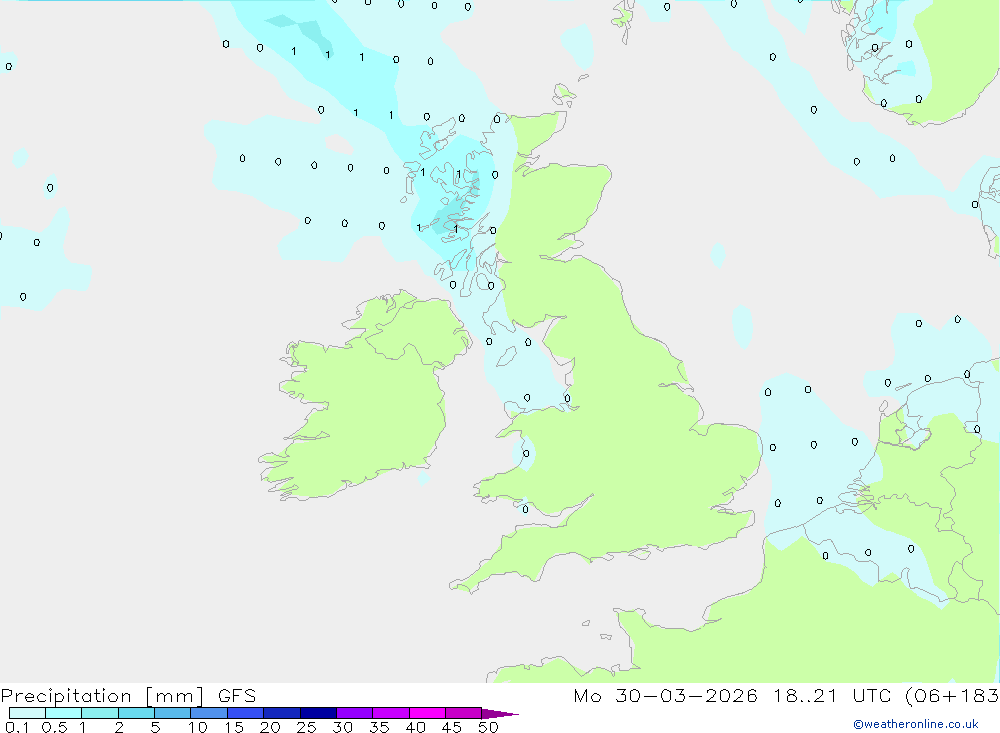Viewport: 1000px width, 733px height.
Task: Click the above-50 mm arrow tip of legend
Action: [x=499, y=714]
